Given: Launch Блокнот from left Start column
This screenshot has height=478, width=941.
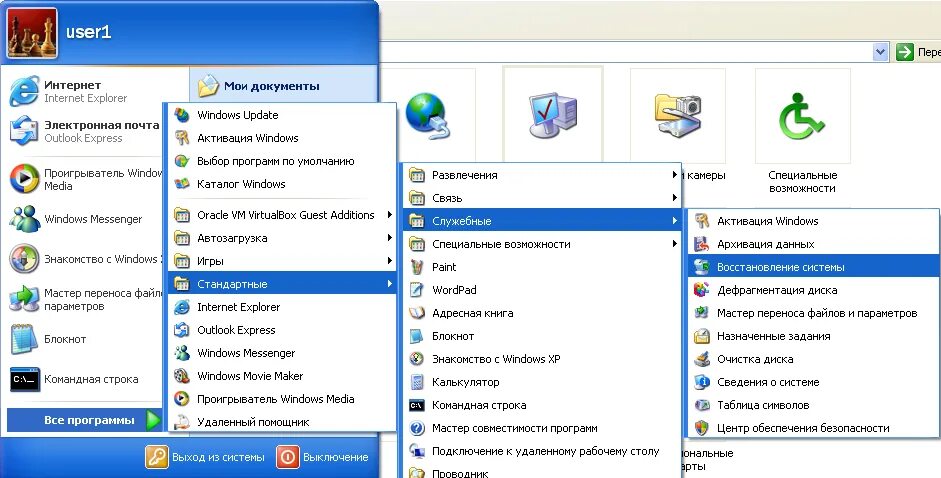Looking at the screenshot, I should (x=87, y=339).
